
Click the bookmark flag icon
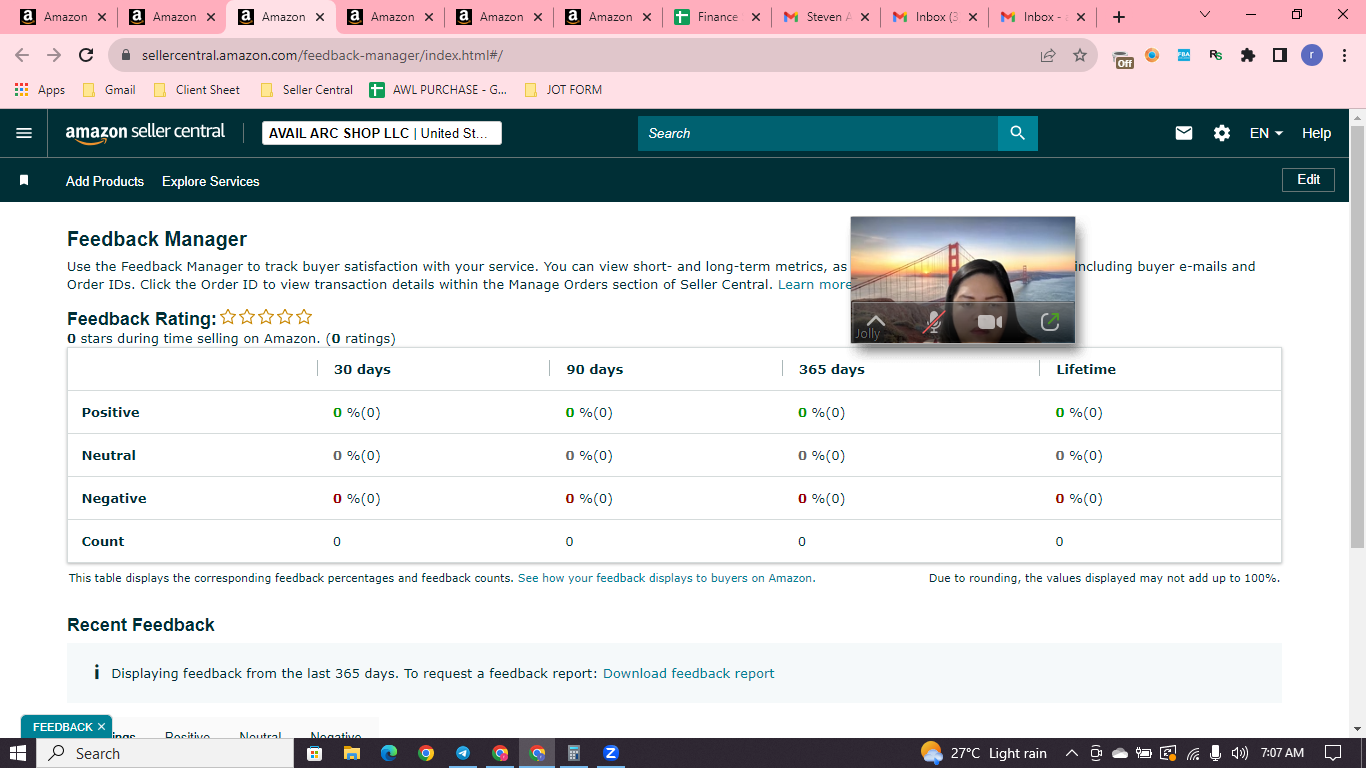[x=24, y=181]
